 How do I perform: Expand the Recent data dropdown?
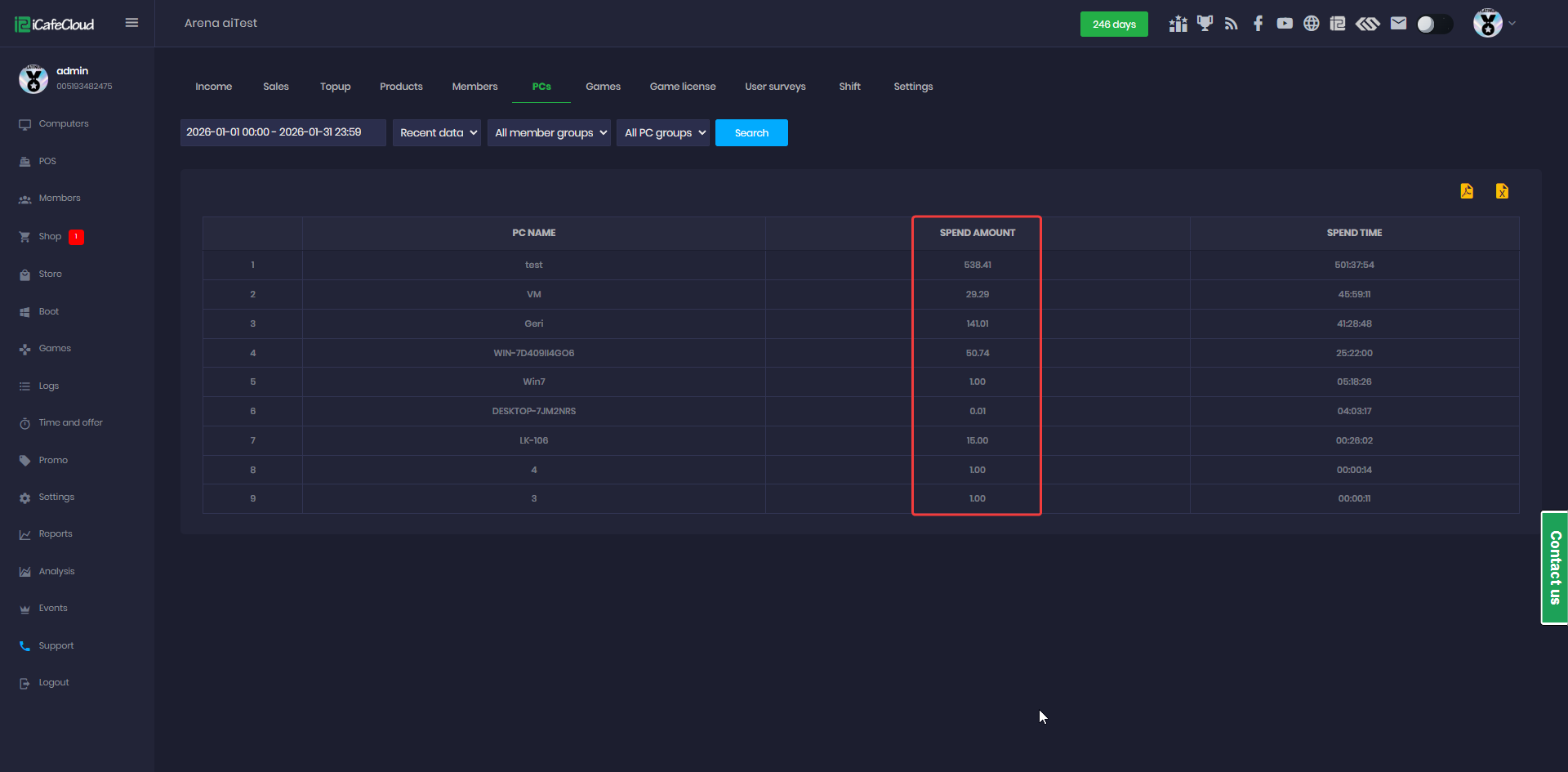[x=438, y=133]
